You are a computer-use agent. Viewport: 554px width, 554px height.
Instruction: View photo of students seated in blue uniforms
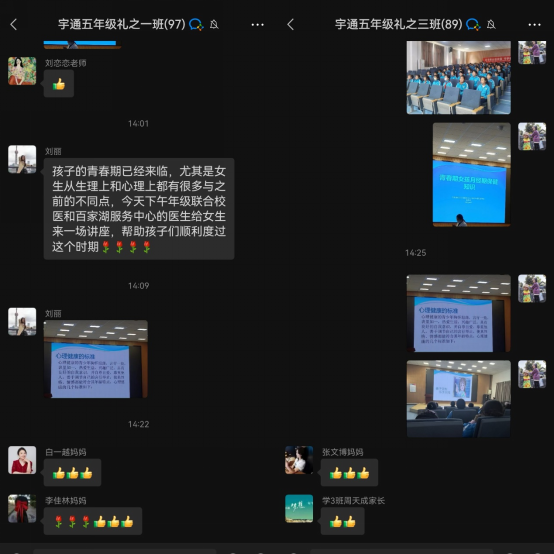[459, 77]
